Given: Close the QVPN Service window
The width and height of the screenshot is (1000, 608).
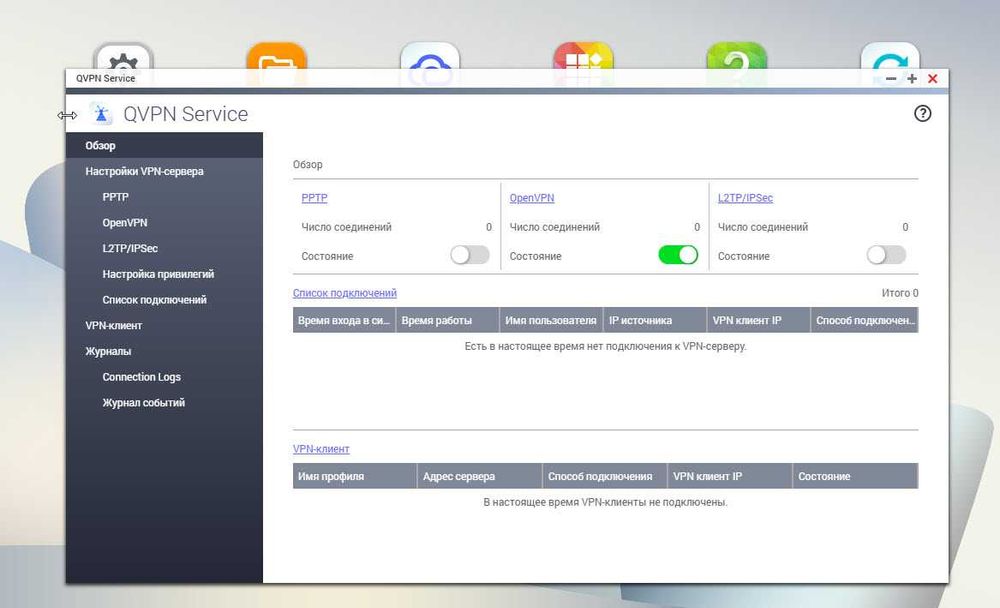Looking at the screenshot, I should click(932, 78).
